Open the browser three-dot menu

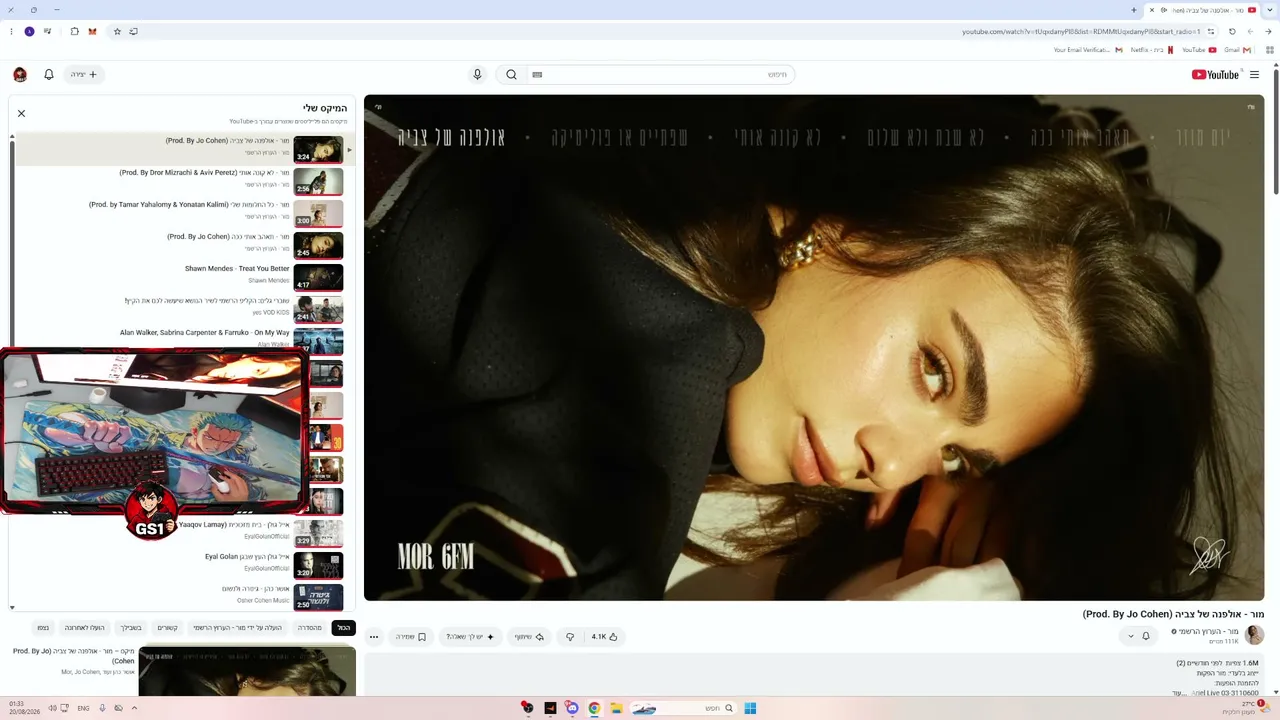(11, 32)
